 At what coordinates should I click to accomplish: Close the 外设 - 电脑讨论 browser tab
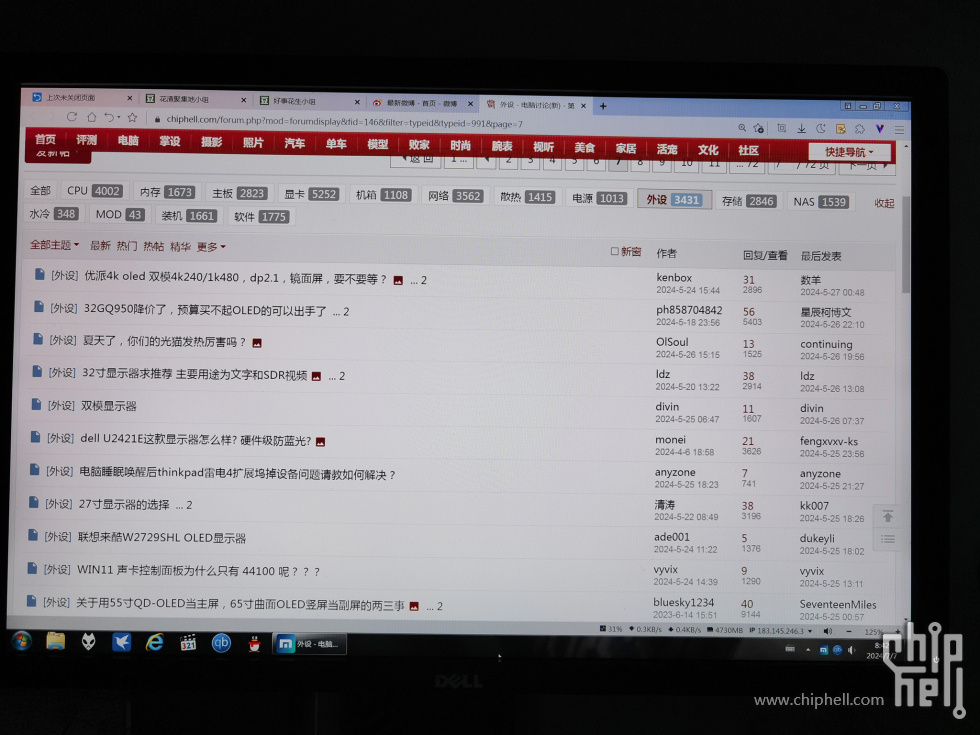pos(583,106)
